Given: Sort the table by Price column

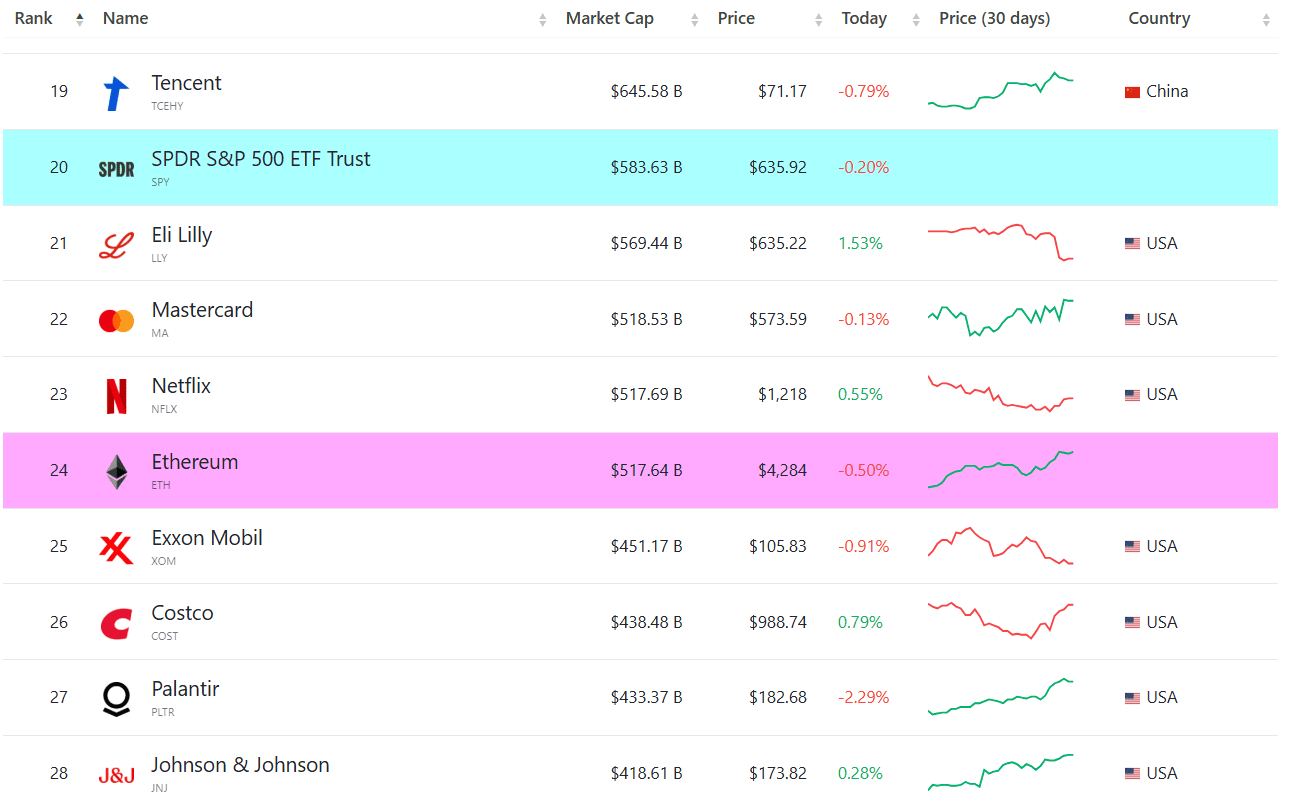Looking at the screenshot, I should tap(736, 19).
